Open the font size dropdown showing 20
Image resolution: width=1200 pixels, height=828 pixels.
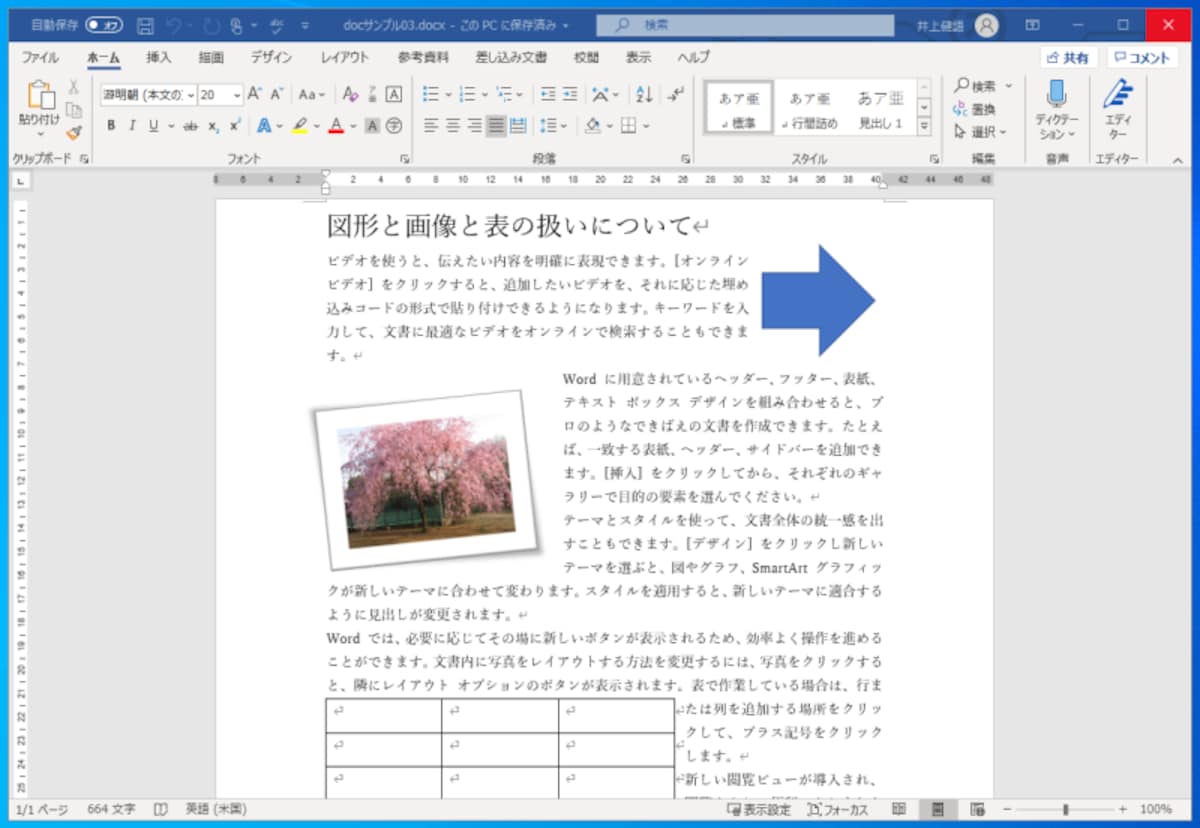[x=237, y=94]
